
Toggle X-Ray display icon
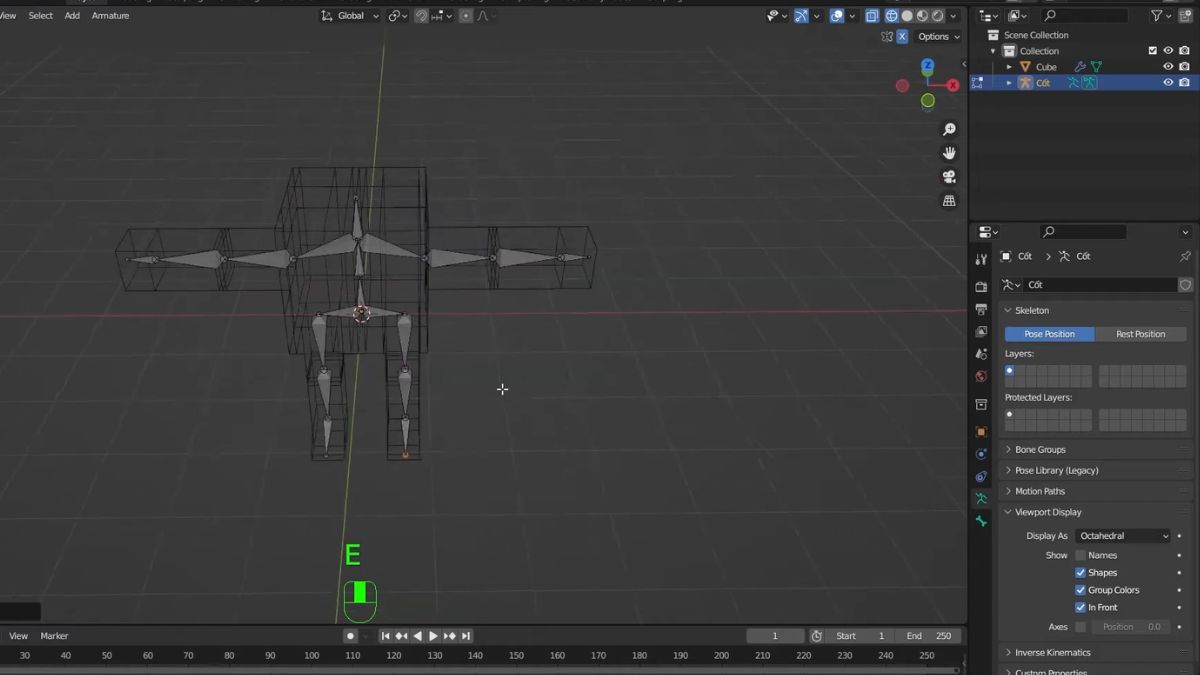[x=871, y=16]
